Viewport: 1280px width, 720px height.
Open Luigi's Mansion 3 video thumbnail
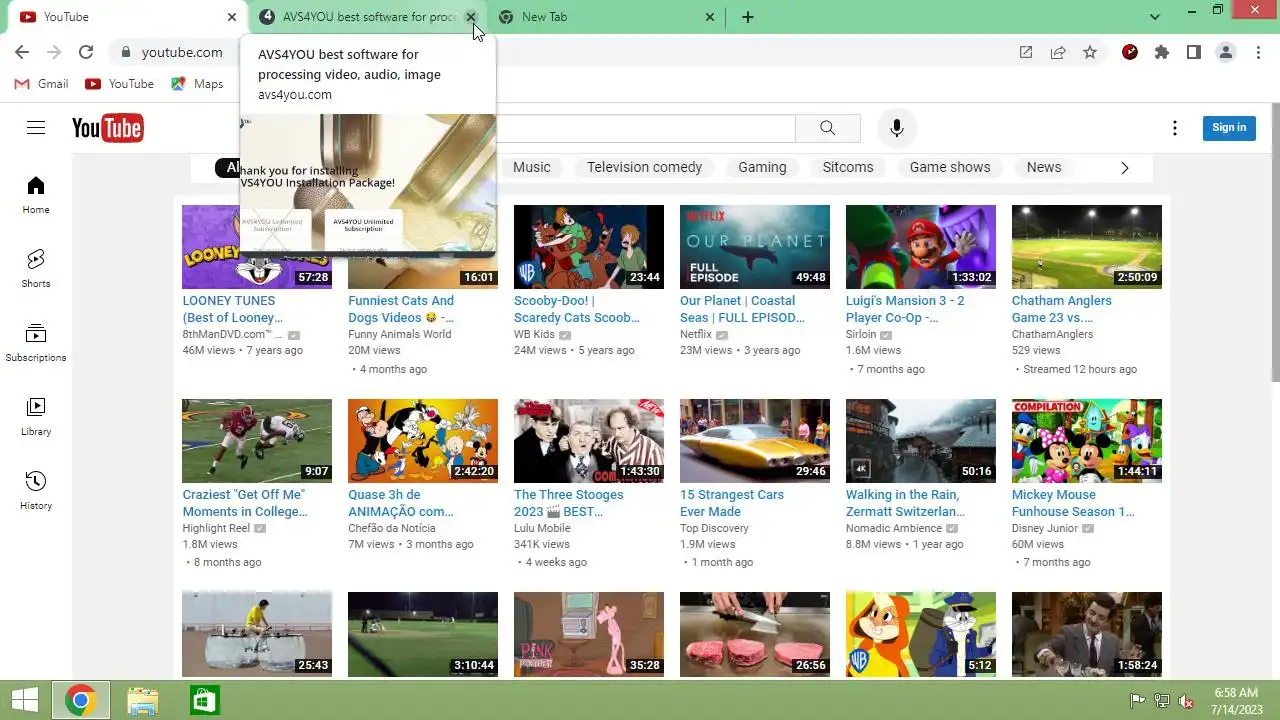(x=921, y=247)
